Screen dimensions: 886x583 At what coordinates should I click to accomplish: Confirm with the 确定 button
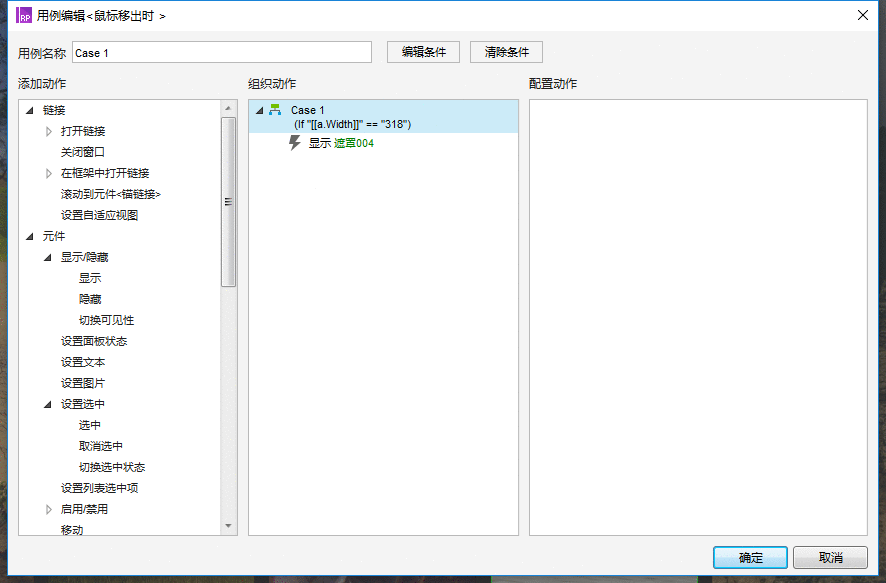[750, 558]
